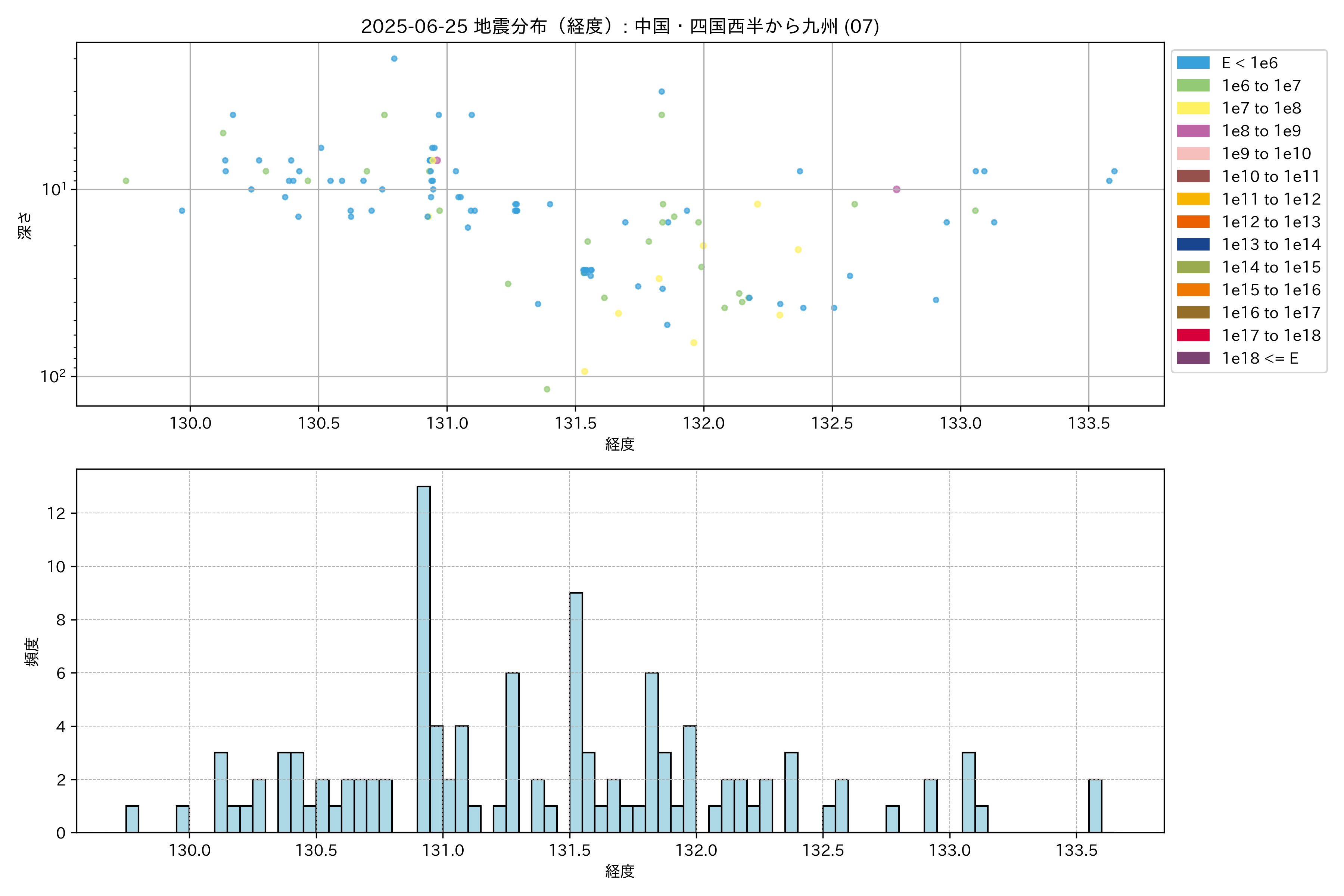Click the navy '1e13 to 1e14' legend swatch

click(x=1192, y=245)
